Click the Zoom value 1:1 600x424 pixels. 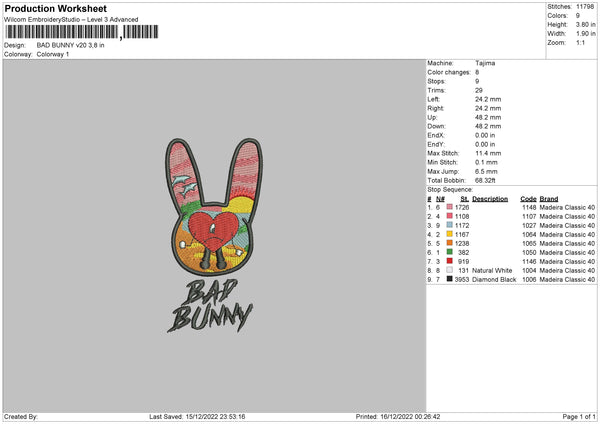tap(580, 42)
